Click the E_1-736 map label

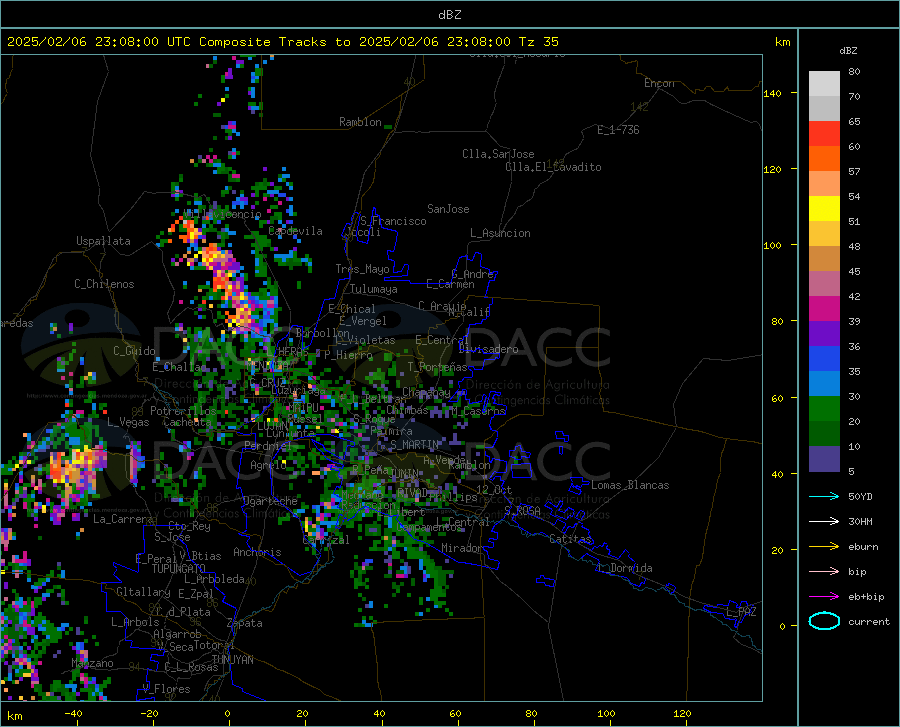pyautogui.click(x=618, y=130)
